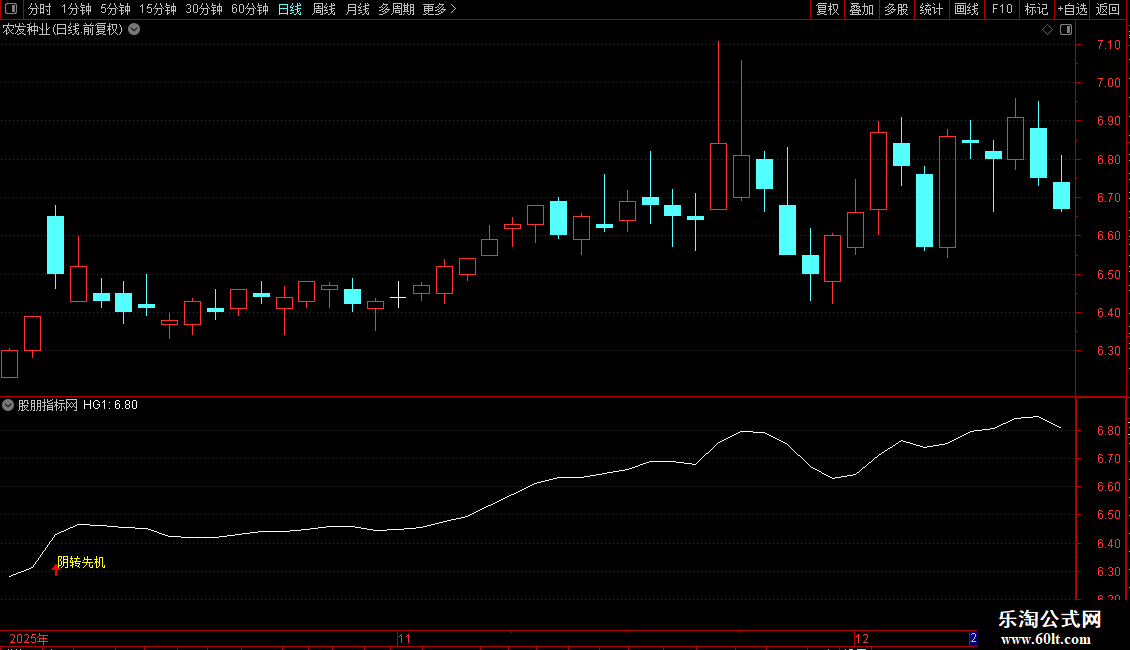Open the stock title dropdown arrow icon
This screenshot has width=1130, height=650.
134,30
